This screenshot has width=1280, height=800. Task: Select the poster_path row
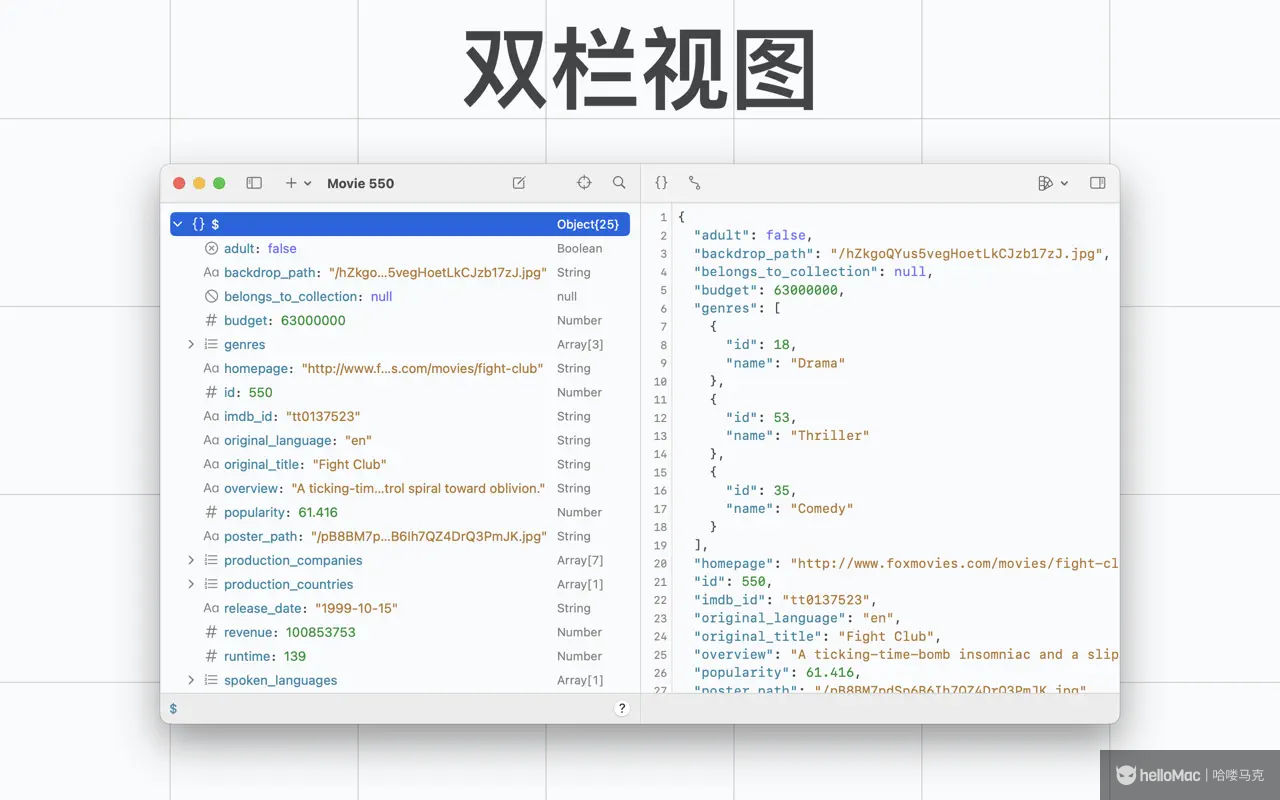(400, 536)
